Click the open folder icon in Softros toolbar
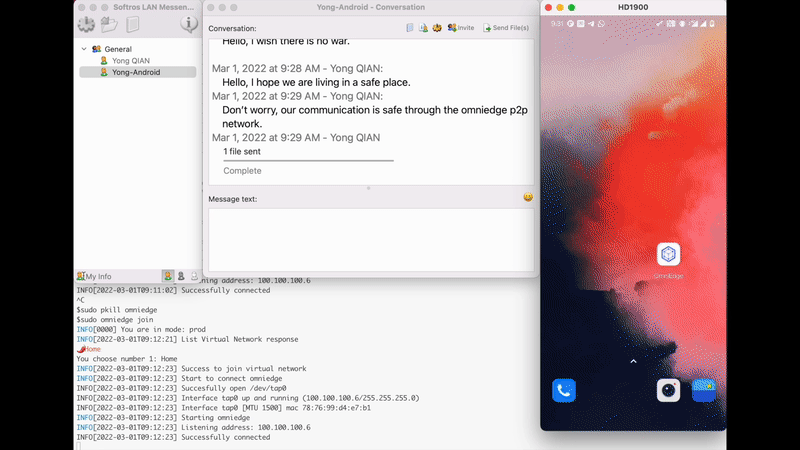The image size is (800, 450). point(110,24)
